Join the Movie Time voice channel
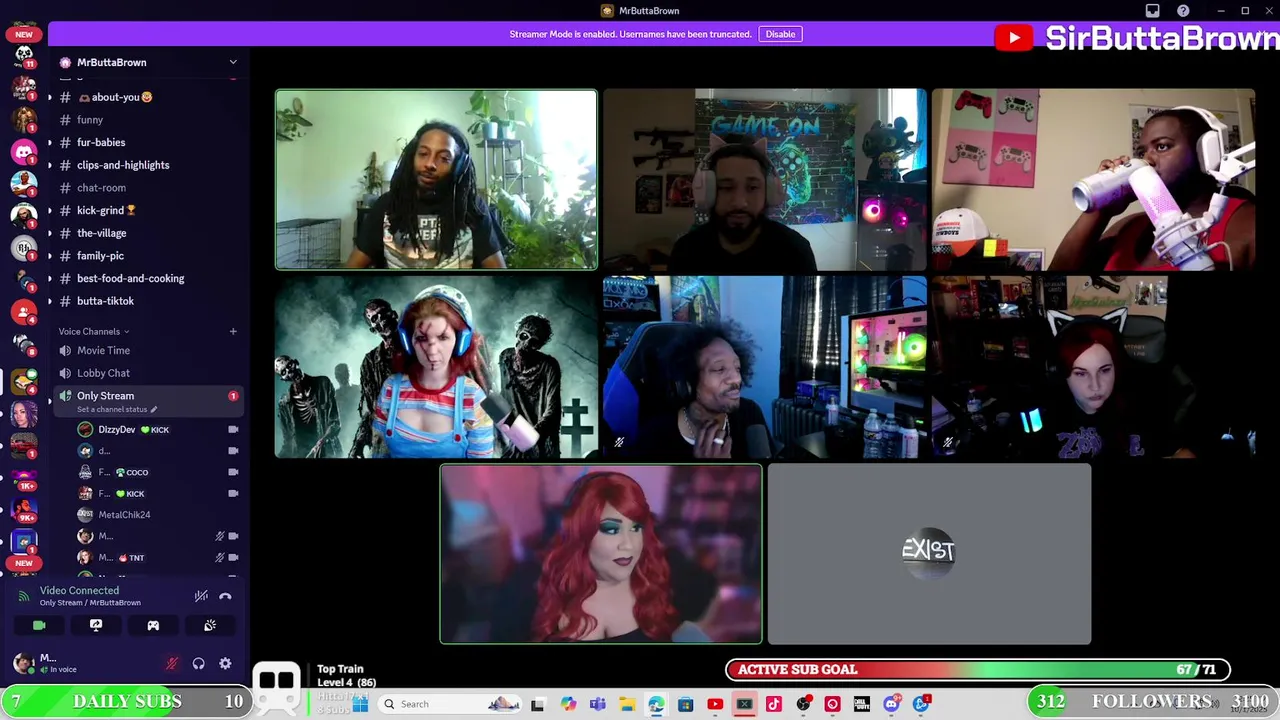The width and height of the screenshot is (1280, 720). pyautogui.click(x=148, y=350)
